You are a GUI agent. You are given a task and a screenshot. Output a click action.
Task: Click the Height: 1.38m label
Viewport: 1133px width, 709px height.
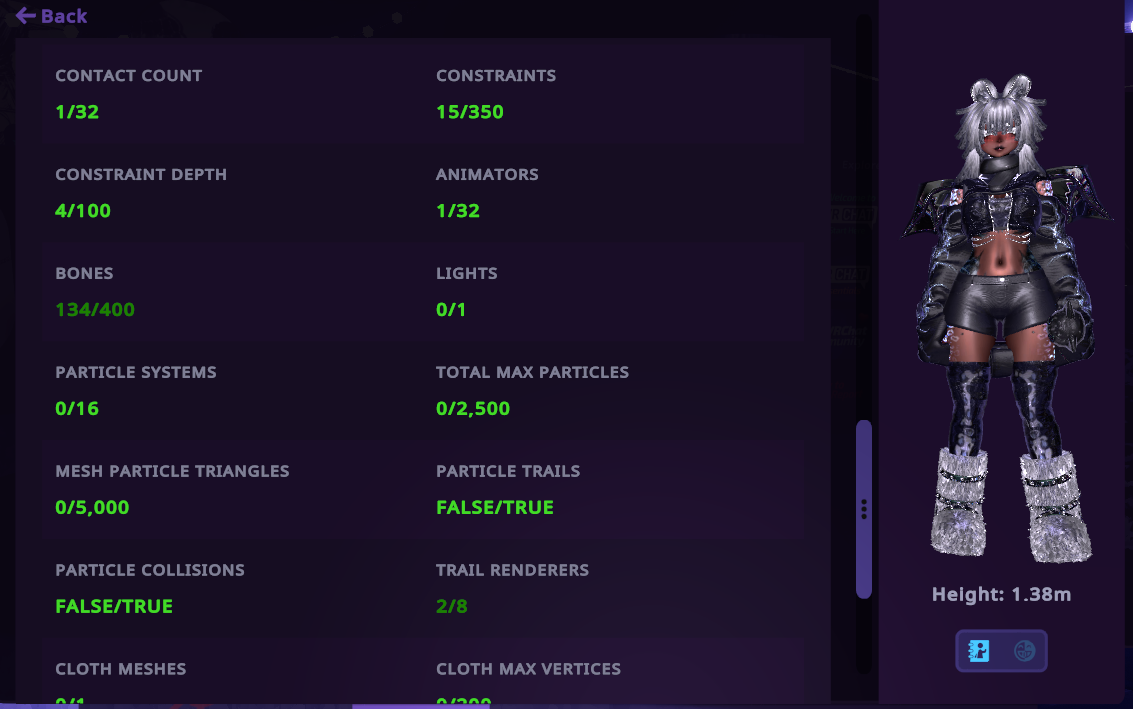click(1001, 595)
